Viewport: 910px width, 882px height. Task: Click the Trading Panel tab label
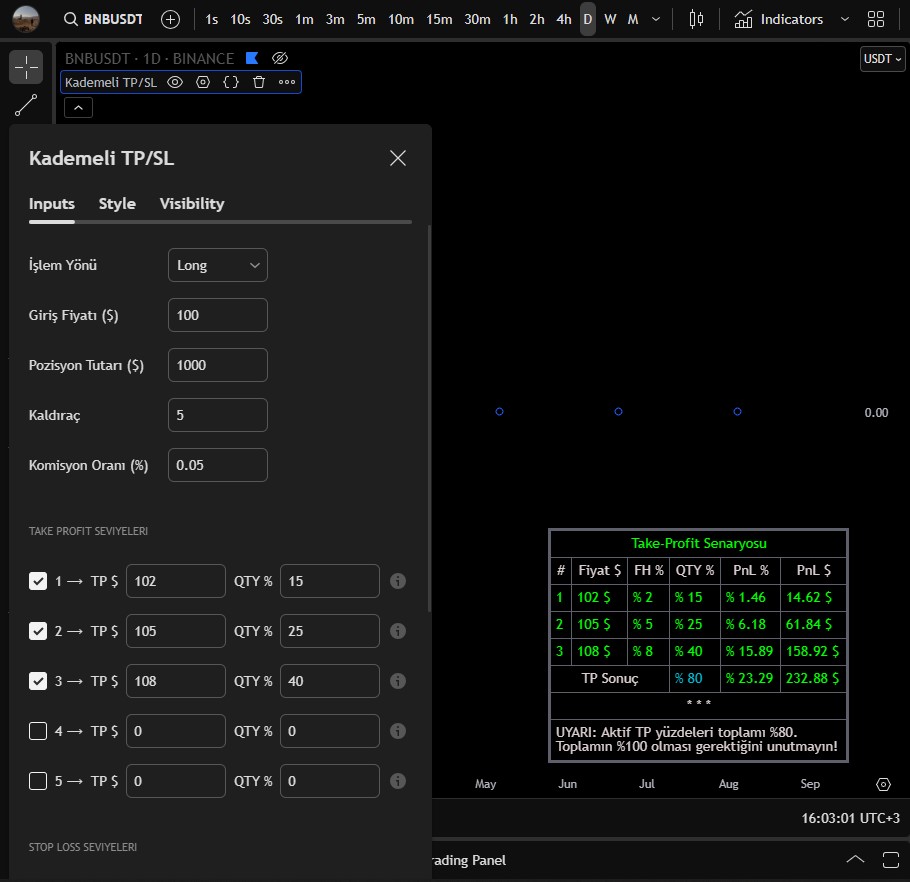[x=468, y=860]
